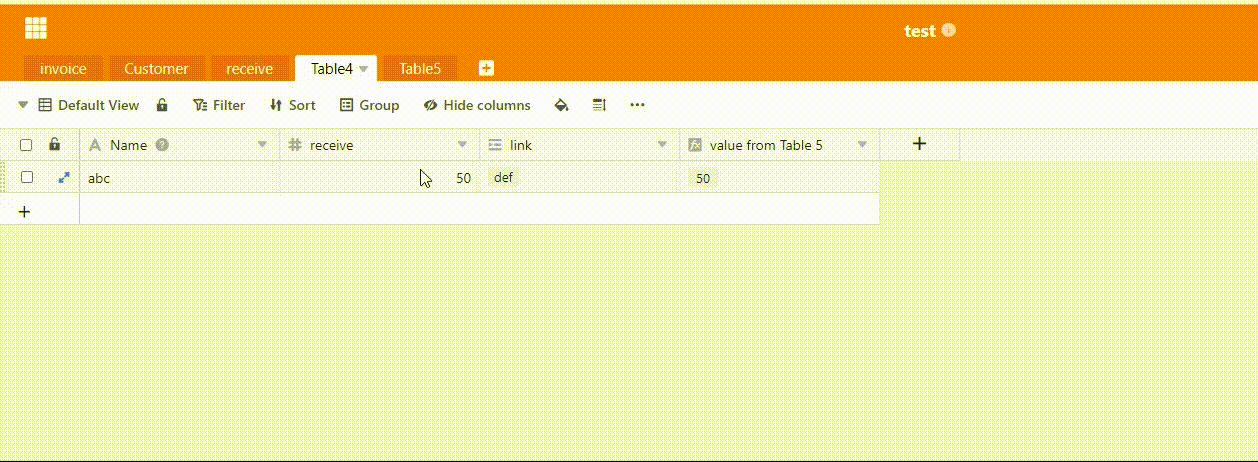Image resolution: width=1258 pixels, height=462 pixels.
Task: Open the link column dropdown arrow
Action: click(662, 145)
